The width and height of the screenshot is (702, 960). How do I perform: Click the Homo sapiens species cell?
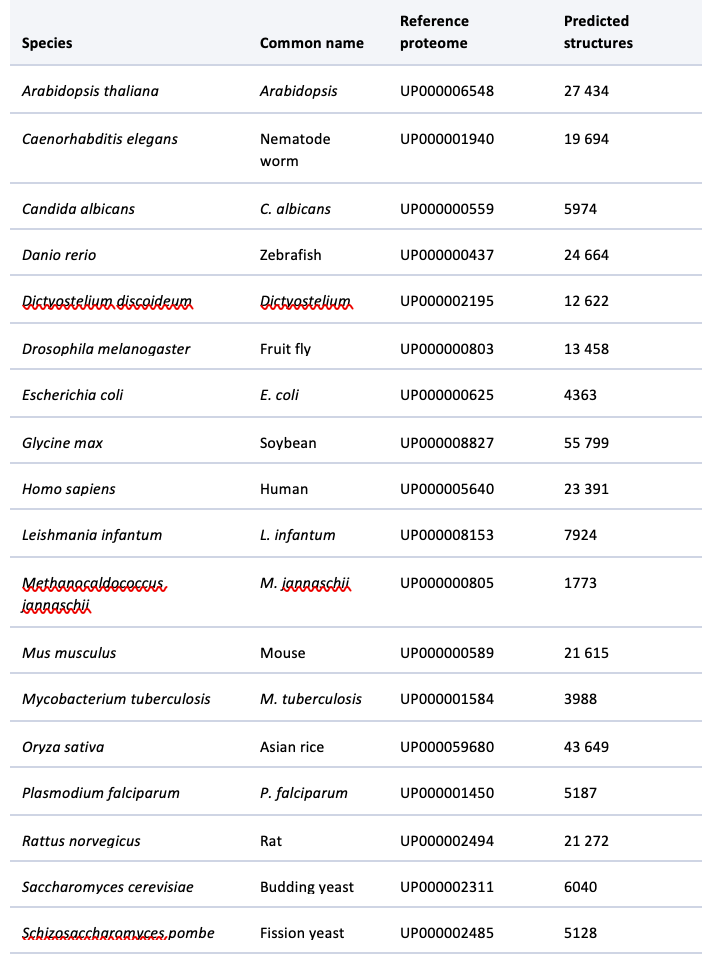(69, 489)
